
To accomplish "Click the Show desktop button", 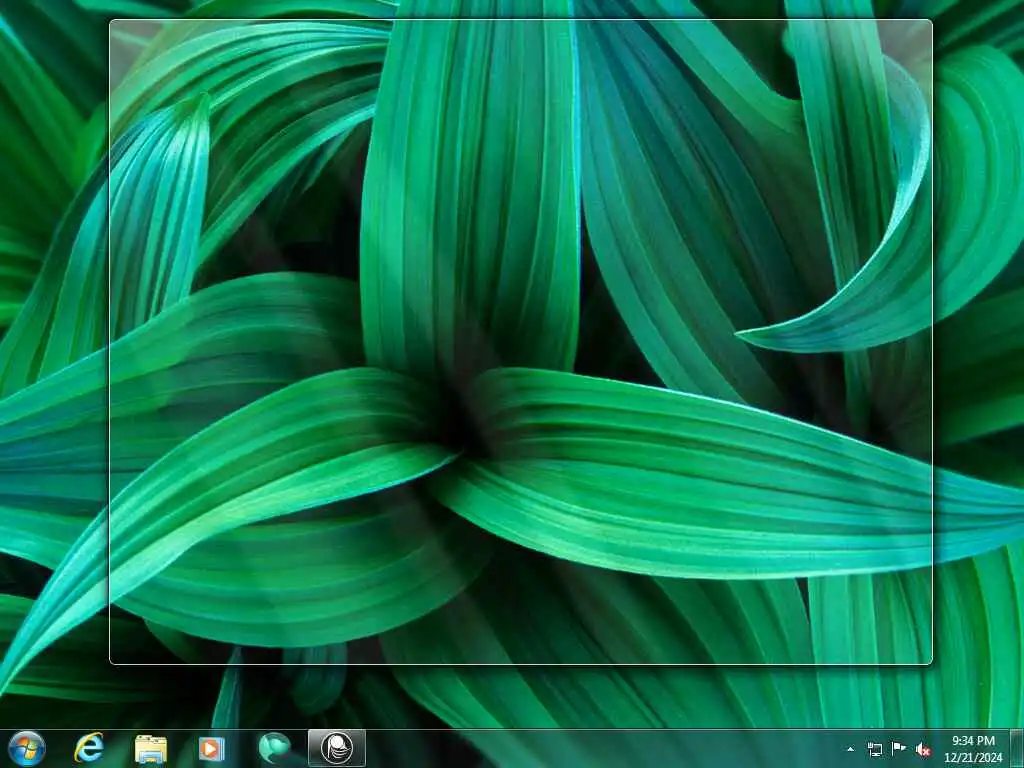I will pos(1017,749).
